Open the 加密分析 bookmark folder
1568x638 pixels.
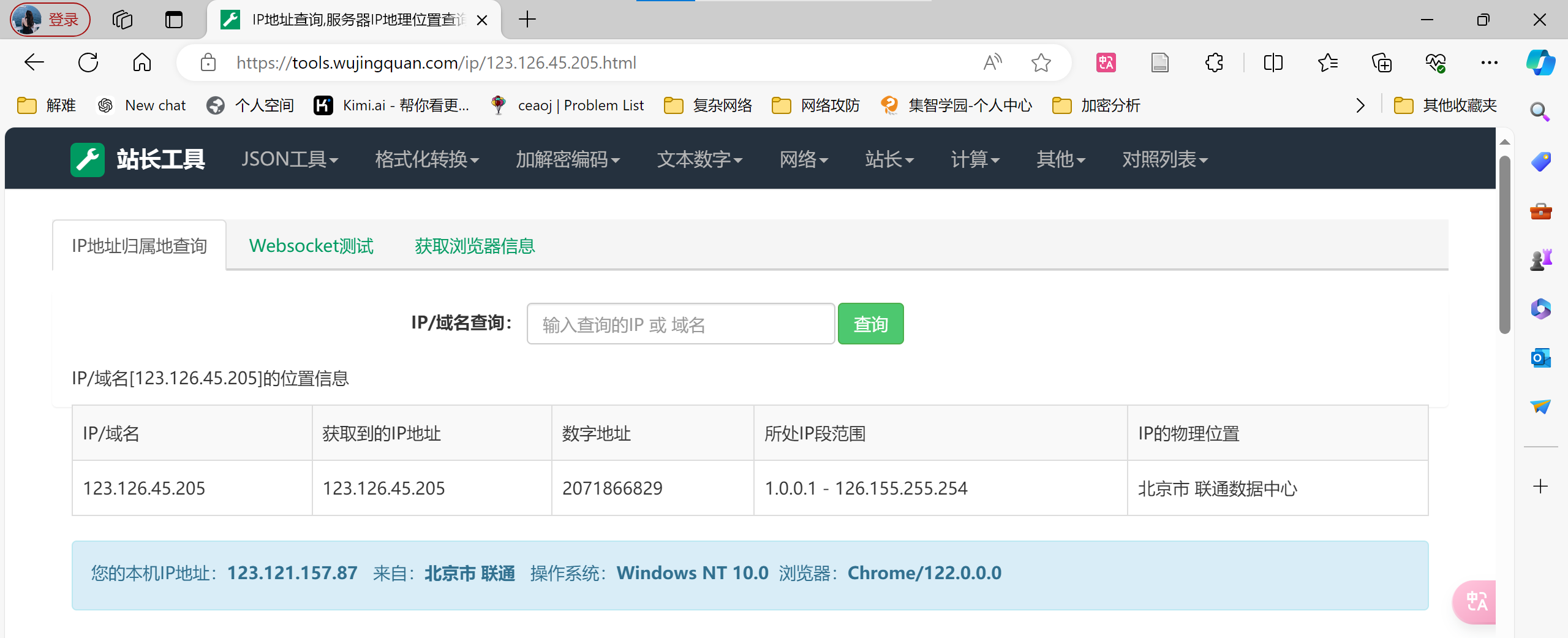(x=1096, y=105)
